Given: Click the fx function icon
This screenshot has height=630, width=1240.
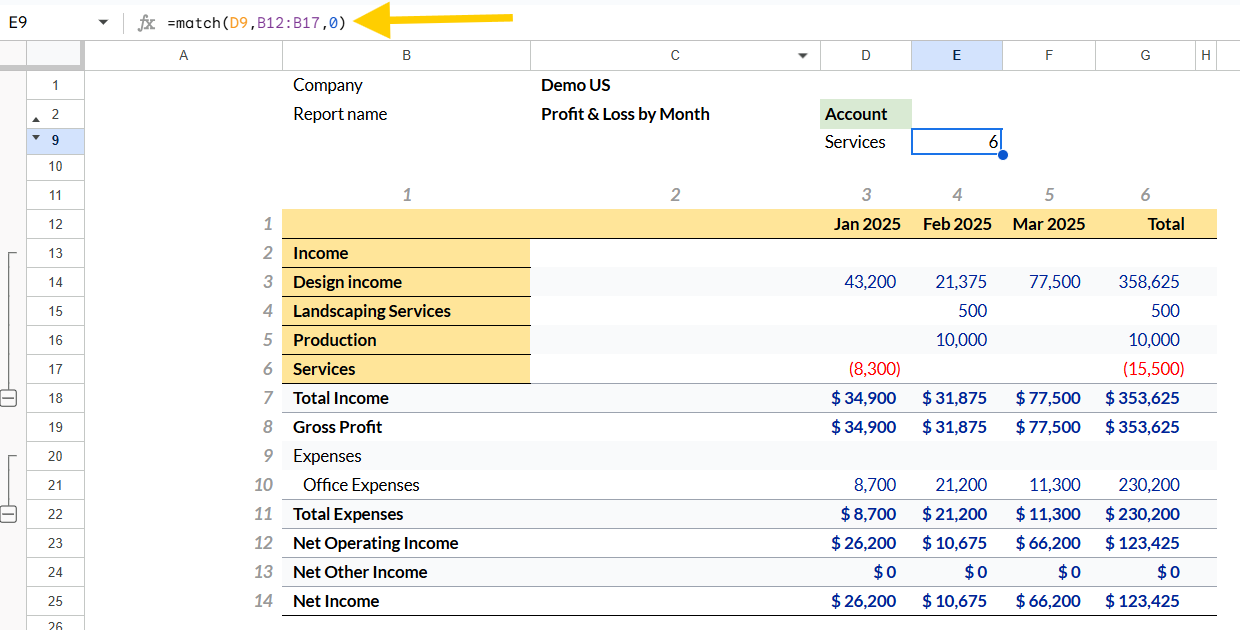Looking at the screenshot, I should [146, 22].
